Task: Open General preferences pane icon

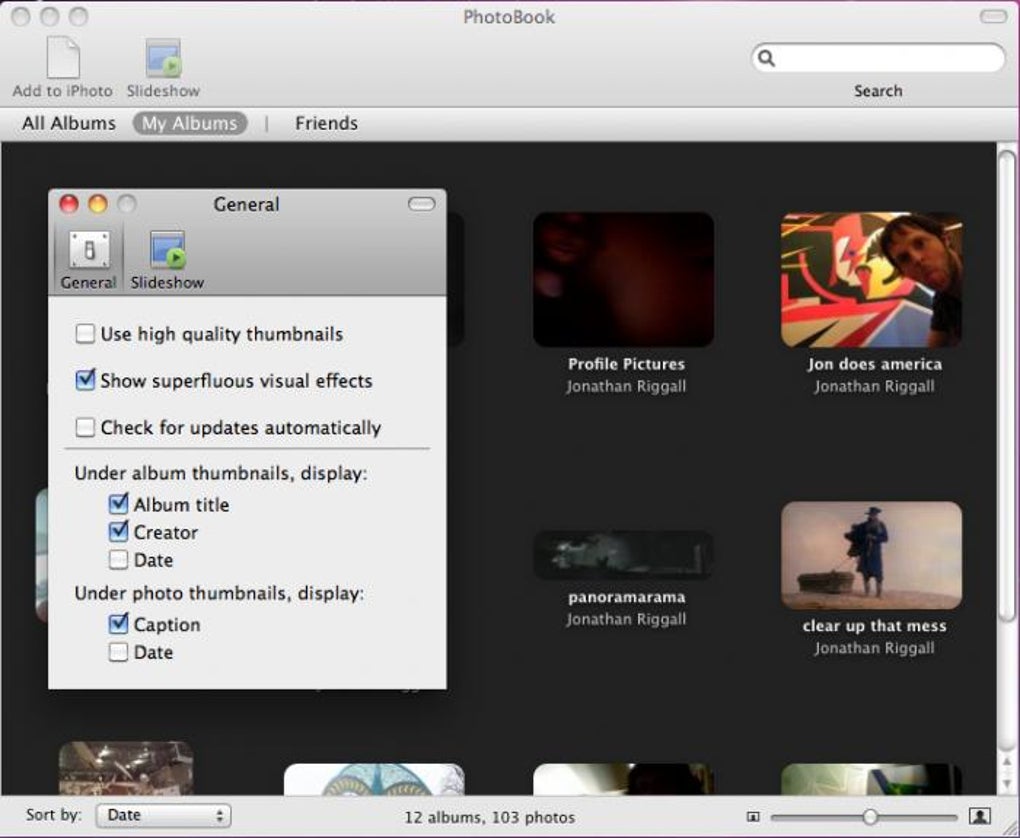Action: click(88, 251)
